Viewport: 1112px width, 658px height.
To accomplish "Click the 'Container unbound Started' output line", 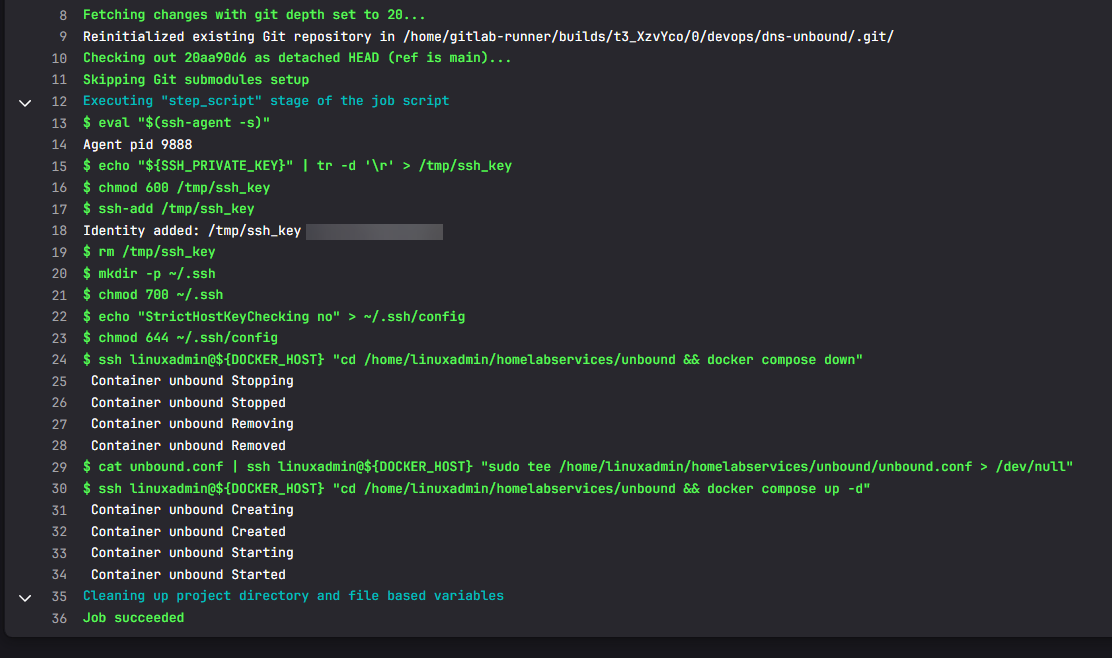I will click(x=188, y=575).
